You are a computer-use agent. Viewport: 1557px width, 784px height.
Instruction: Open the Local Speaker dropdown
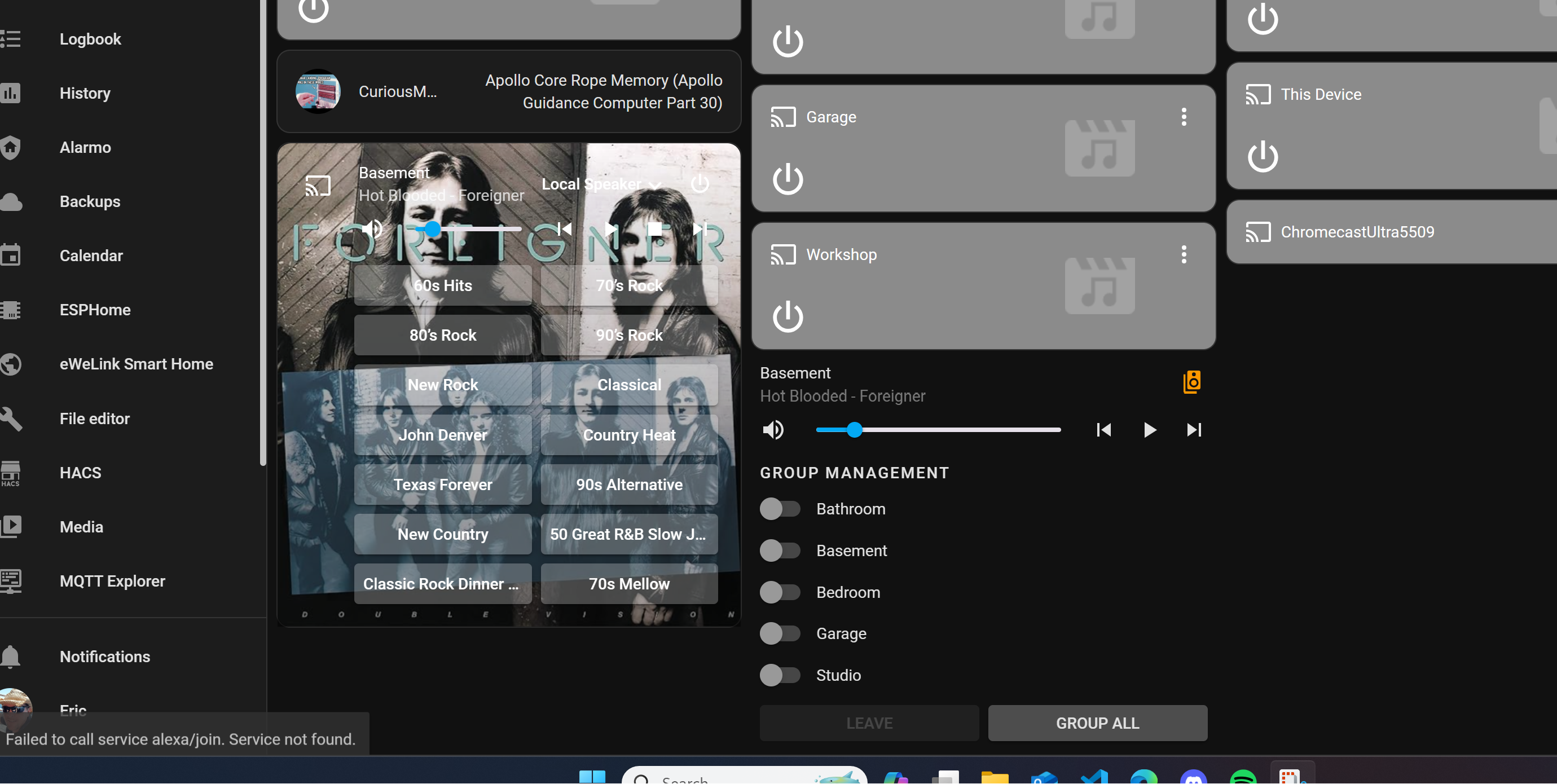[x=601, y=184]
